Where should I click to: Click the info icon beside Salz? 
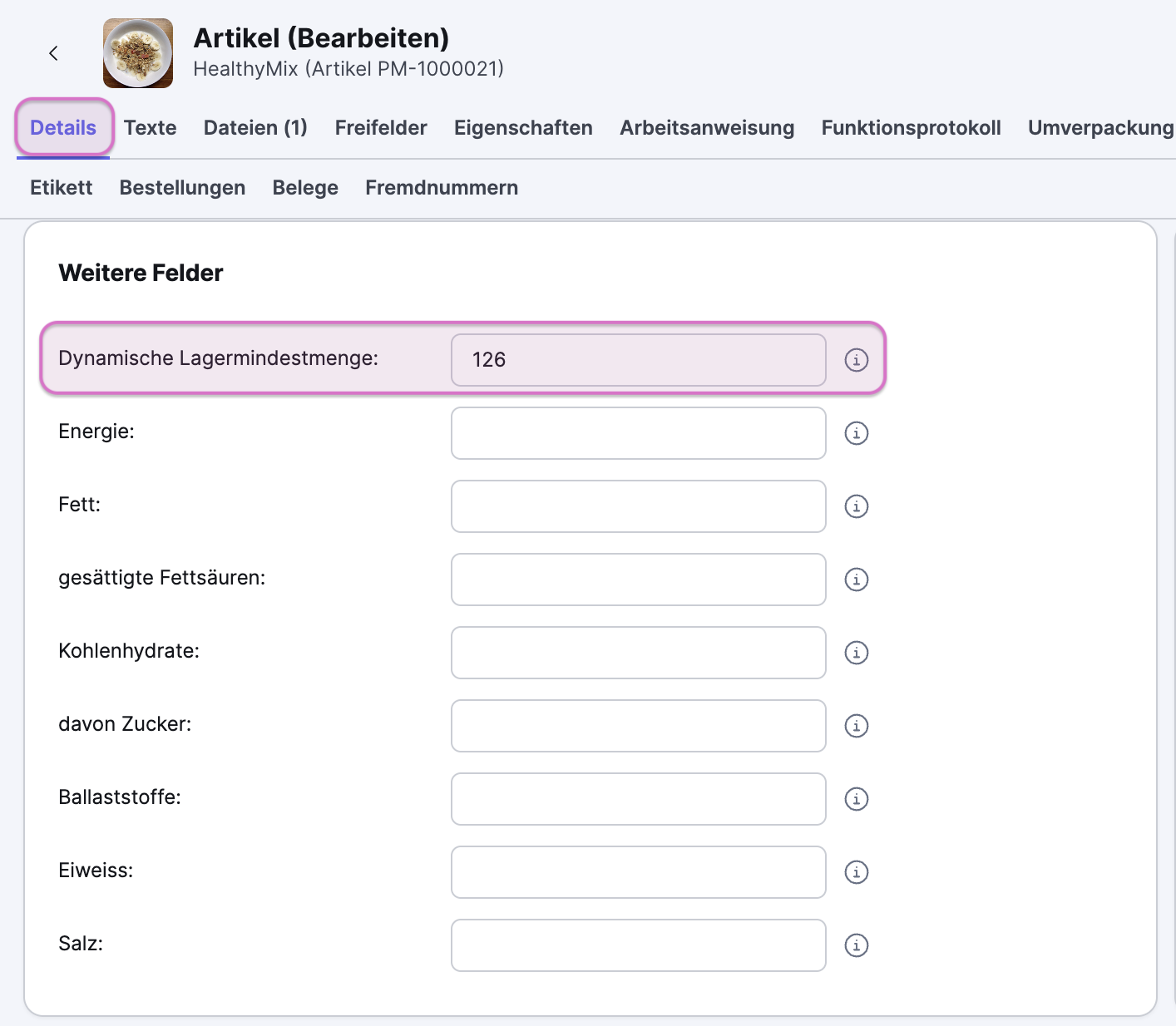(x=856, y=945)
